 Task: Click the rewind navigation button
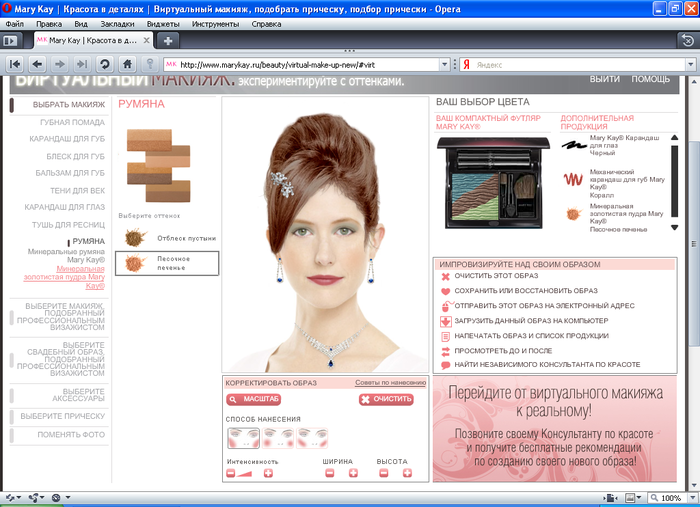click(15, 65)
